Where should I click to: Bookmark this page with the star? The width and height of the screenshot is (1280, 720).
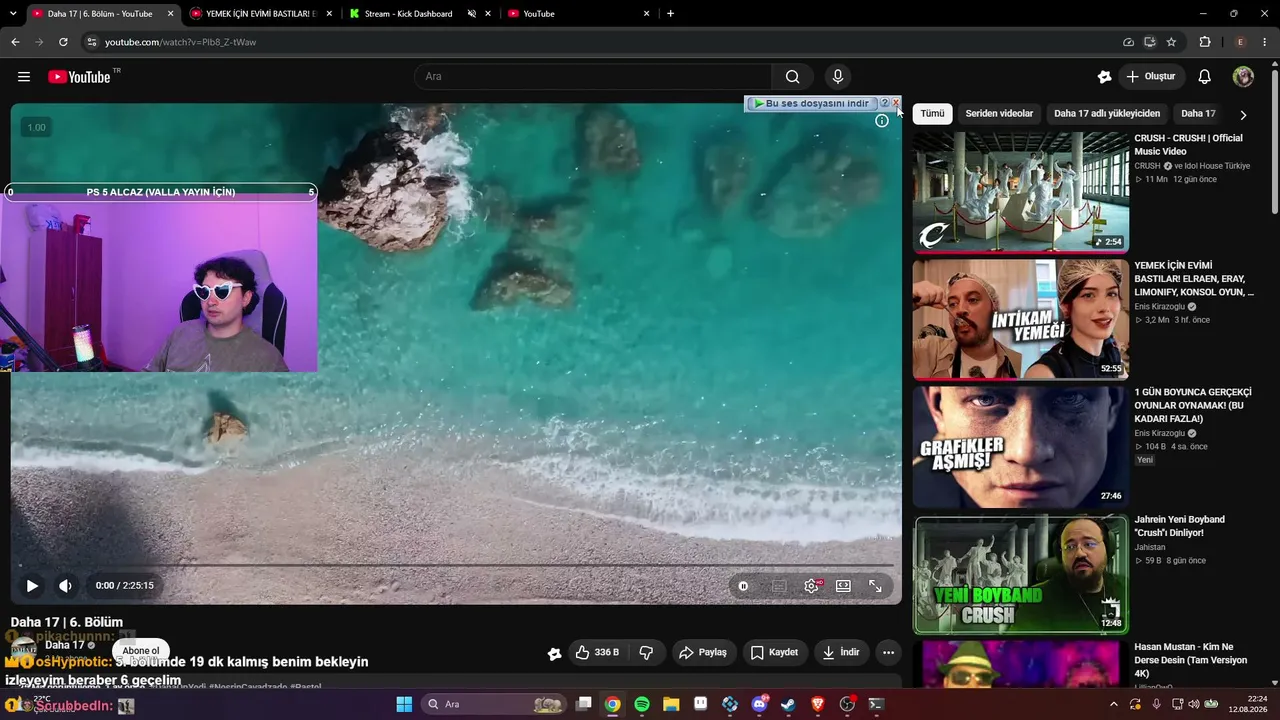pyautogui.click(x=1171, y=42)
